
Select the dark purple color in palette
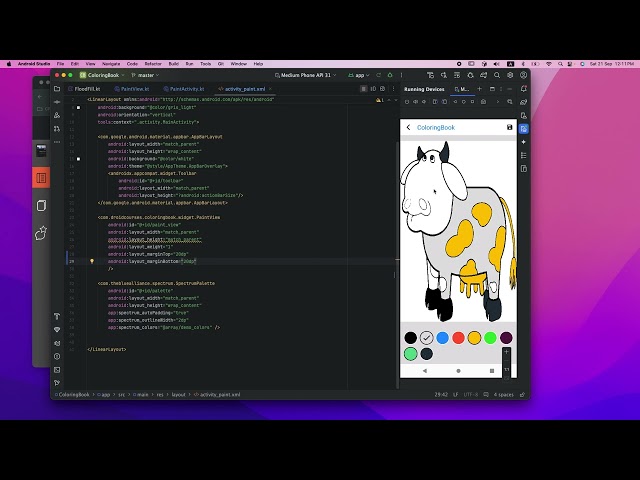506,338
